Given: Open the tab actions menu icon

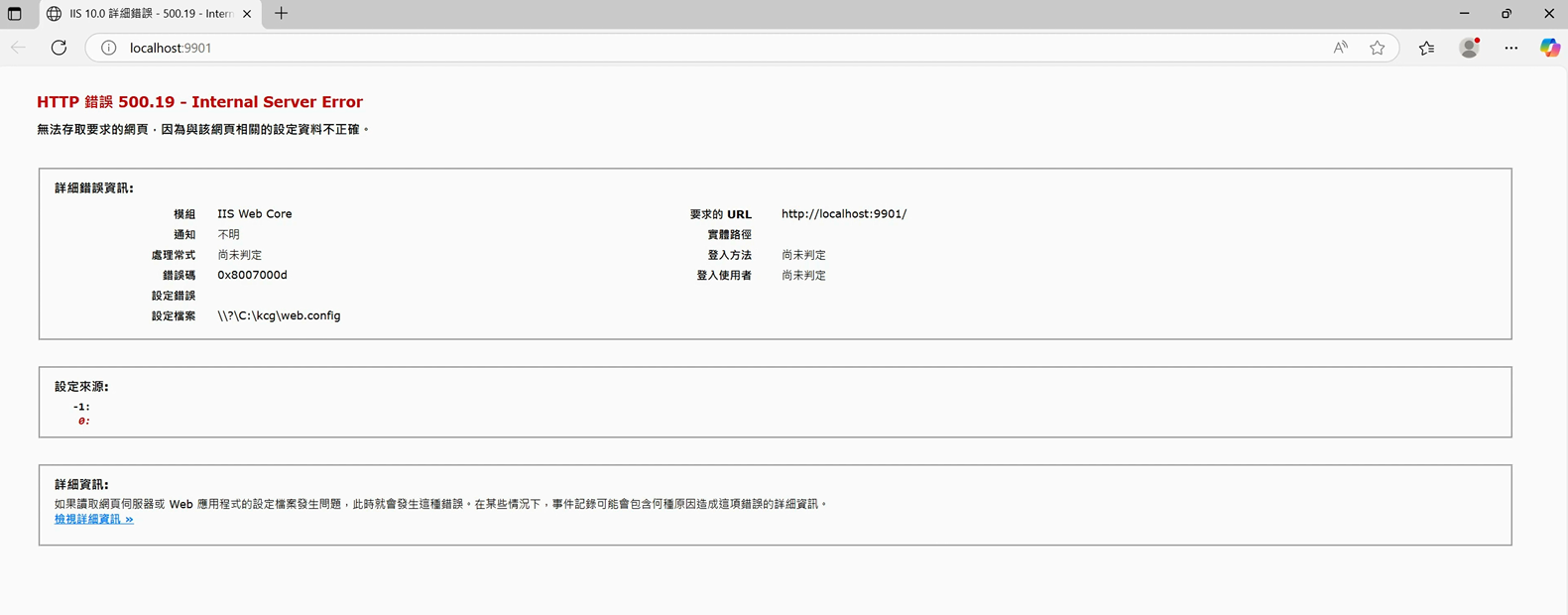Looking at the screenshot, I should (x=14, y=14).
